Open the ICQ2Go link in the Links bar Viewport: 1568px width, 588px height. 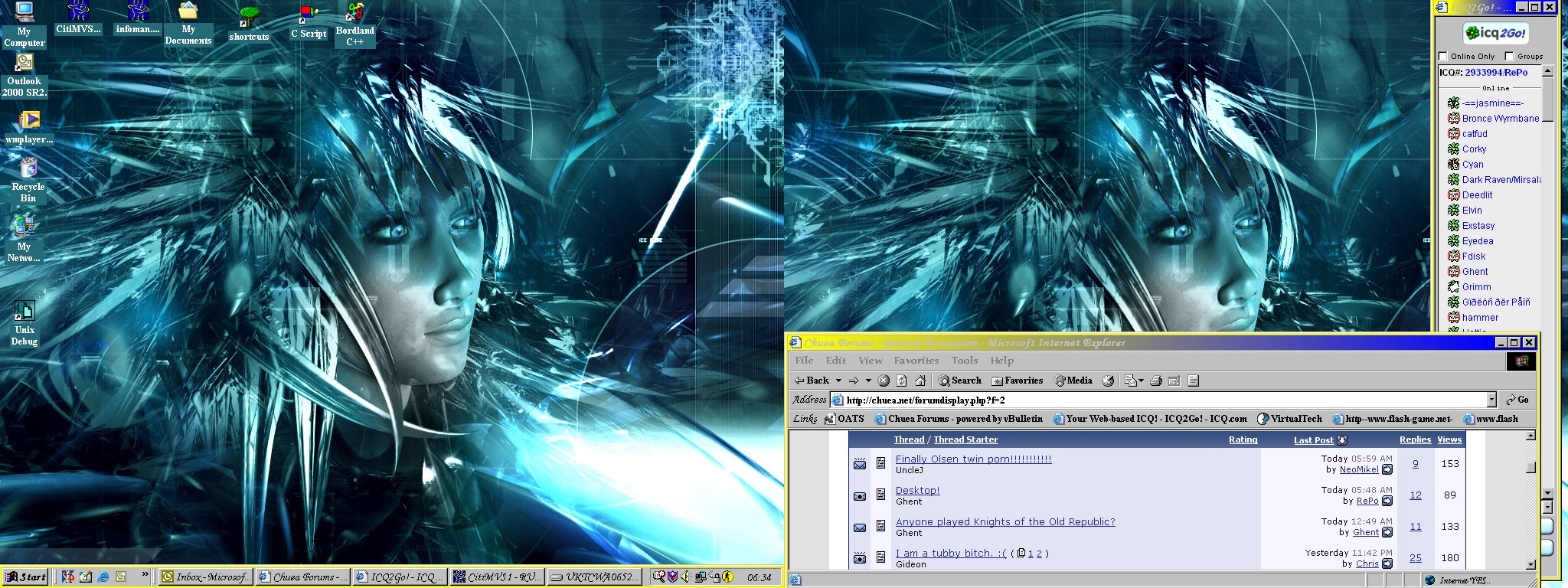coord(1150,419)
